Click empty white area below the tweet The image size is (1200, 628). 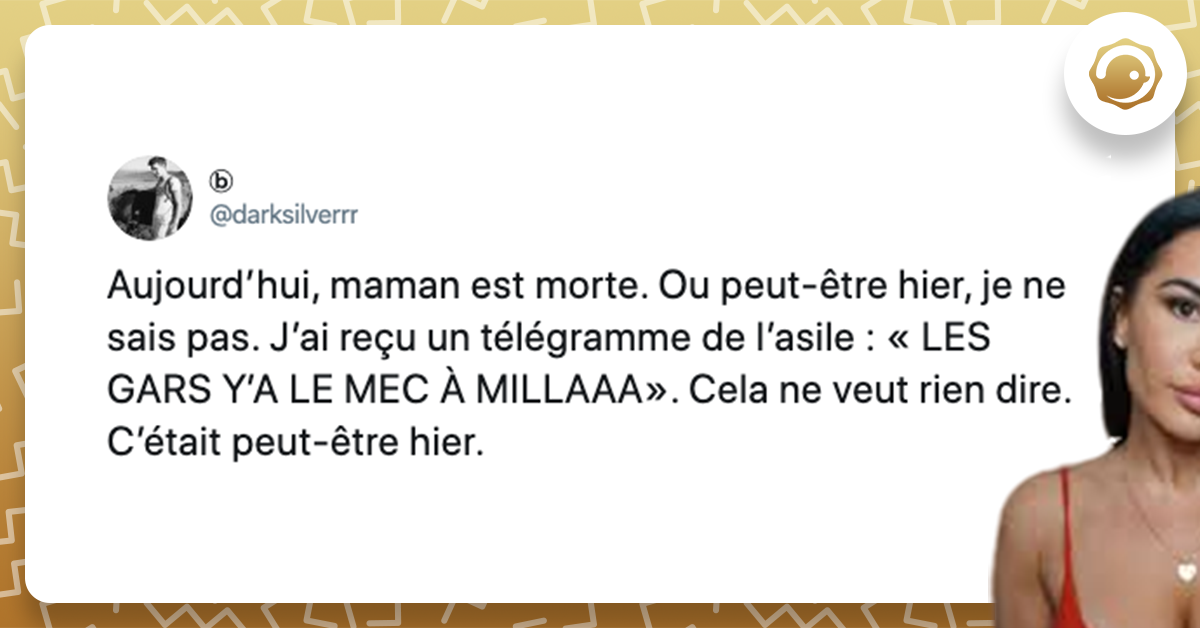tap(500, 530)
